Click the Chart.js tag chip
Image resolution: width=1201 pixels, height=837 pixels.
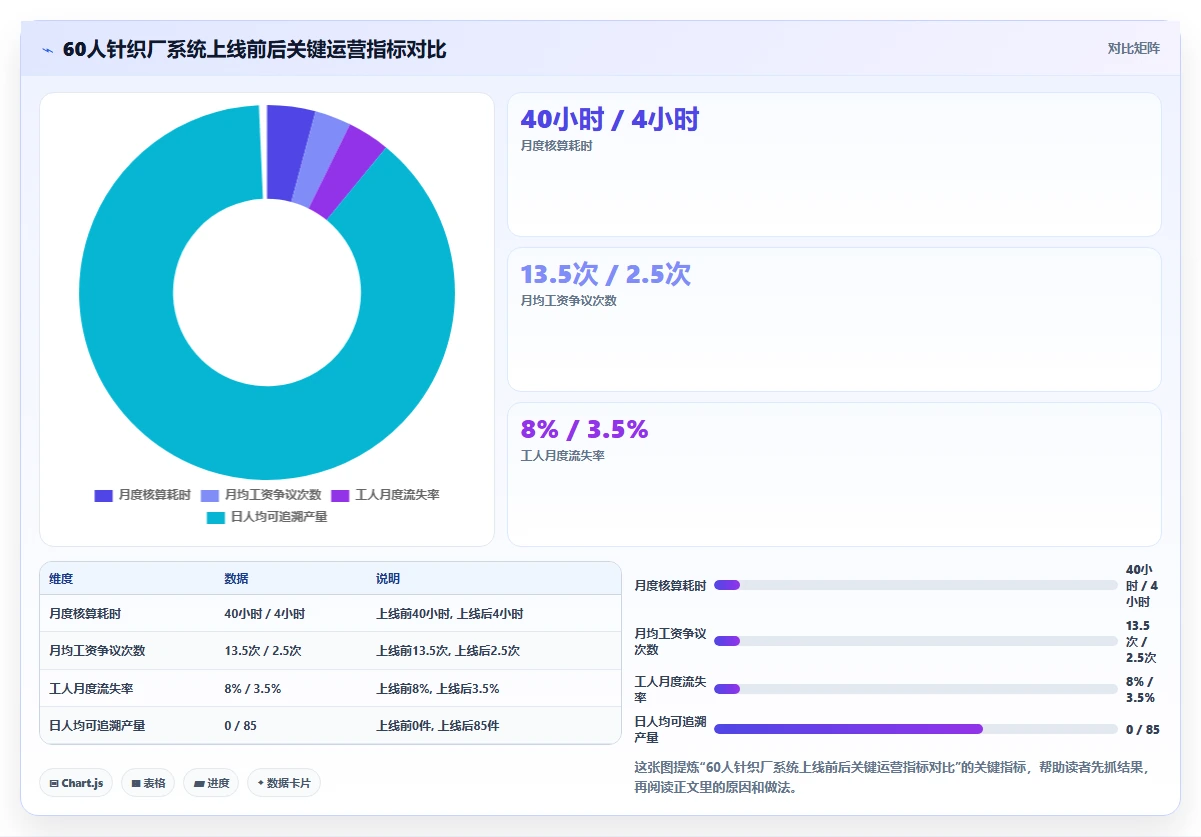click(76, 783)
